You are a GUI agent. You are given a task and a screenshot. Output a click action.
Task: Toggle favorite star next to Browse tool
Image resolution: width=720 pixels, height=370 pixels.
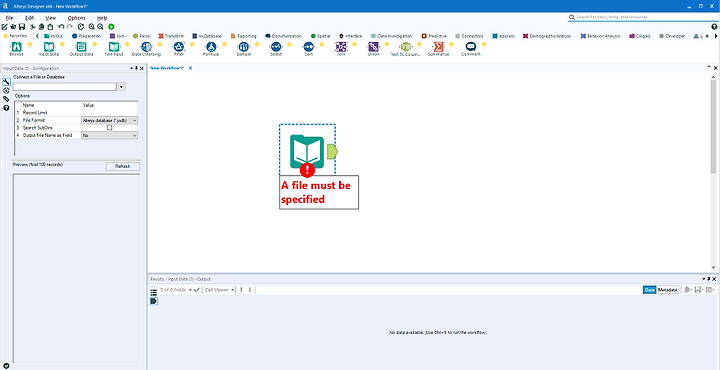[x=30, y=44]
